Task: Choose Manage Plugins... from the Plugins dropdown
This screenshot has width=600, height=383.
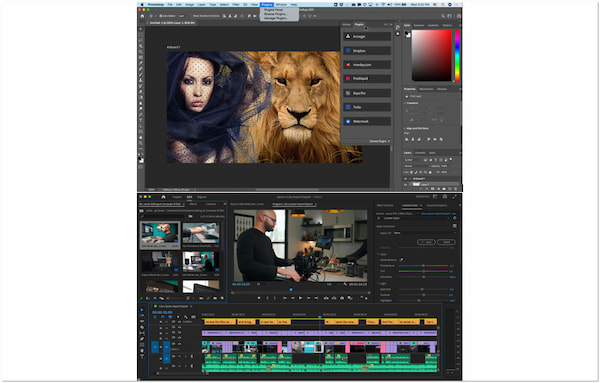Action: coord(276,18)
